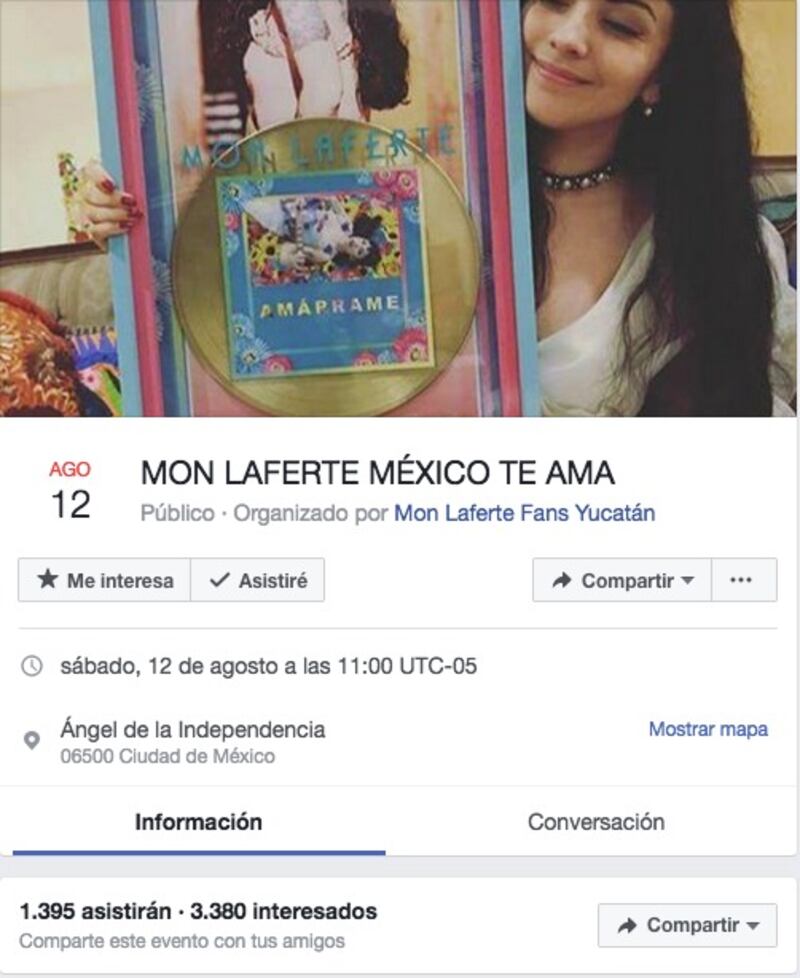Click the clock icon next to event date

click(x=32, y=666)
